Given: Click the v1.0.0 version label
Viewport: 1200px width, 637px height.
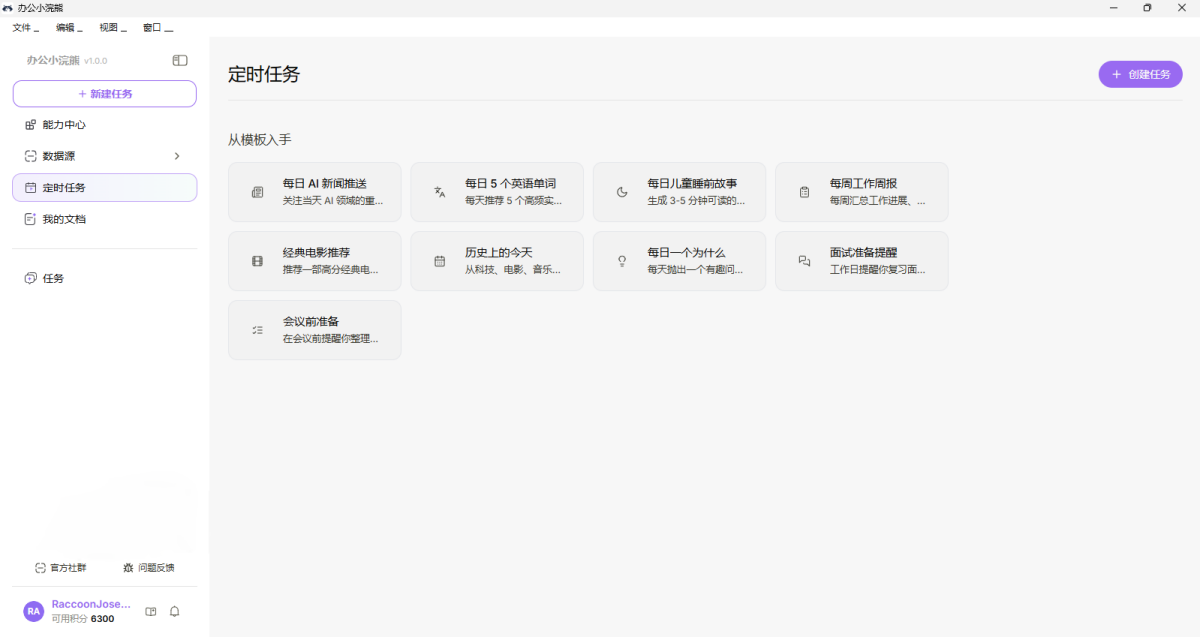Looking at the screenshot, I should pyautogui.click(x=96, y=62).
